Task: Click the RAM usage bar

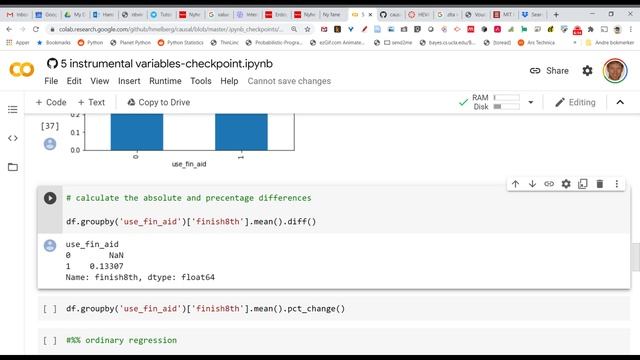Action: (507, 98)
